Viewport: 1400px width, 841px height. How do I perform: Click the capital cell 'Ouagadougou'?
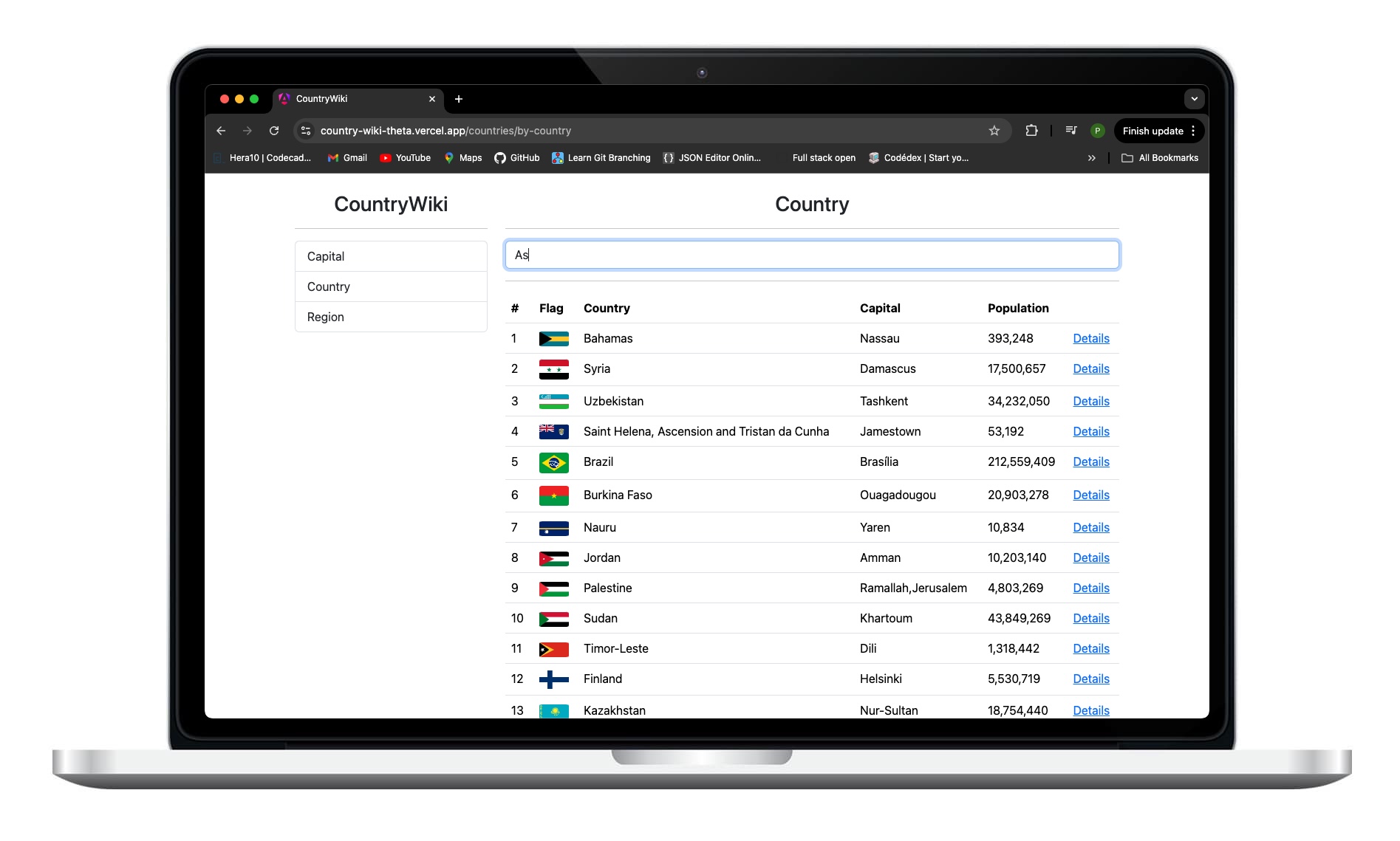pyautogui.click(x=898, y=495)
